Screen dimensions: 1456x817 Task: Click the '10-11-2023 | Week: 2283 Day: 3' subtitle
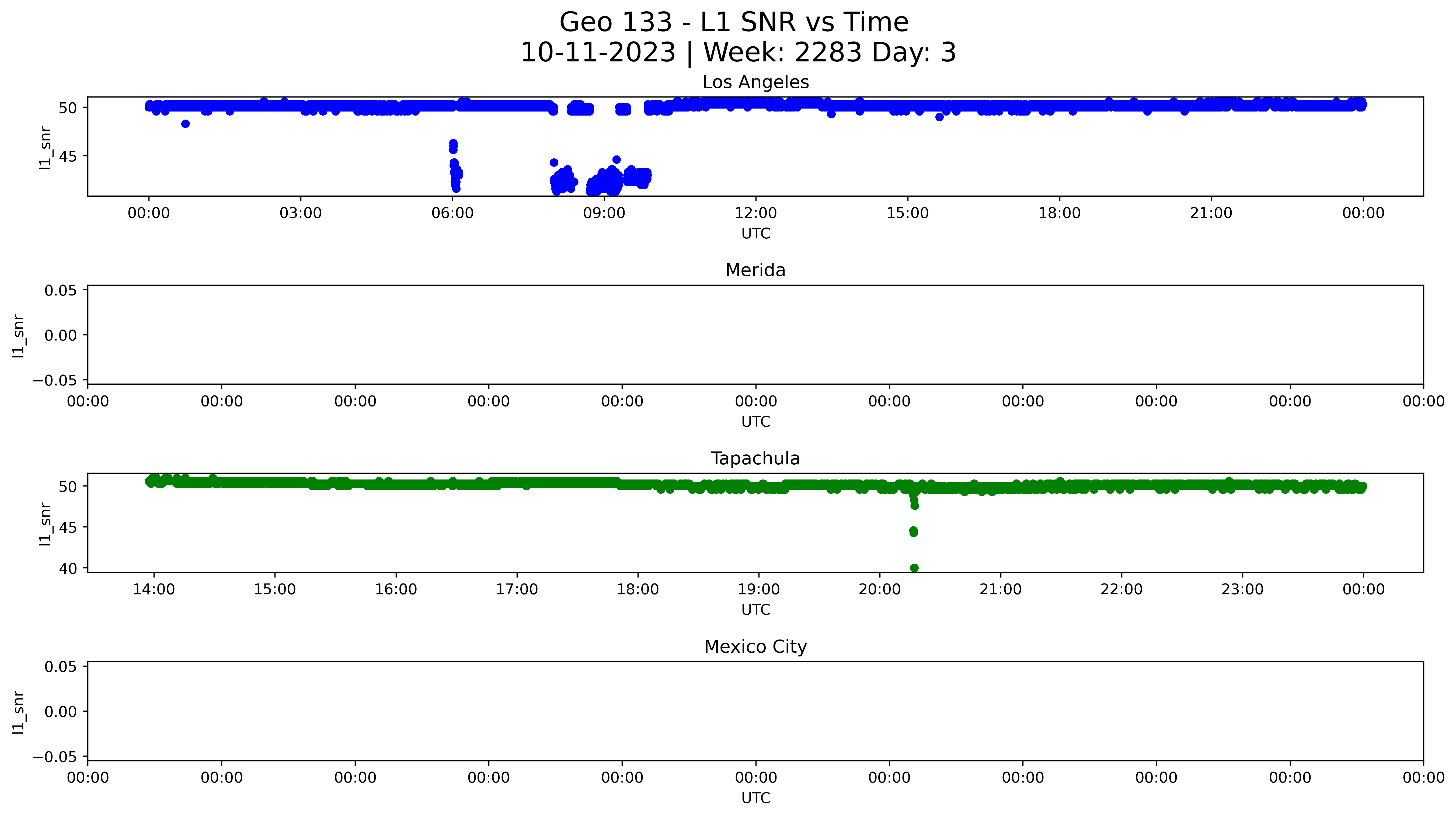click(738, 53)
